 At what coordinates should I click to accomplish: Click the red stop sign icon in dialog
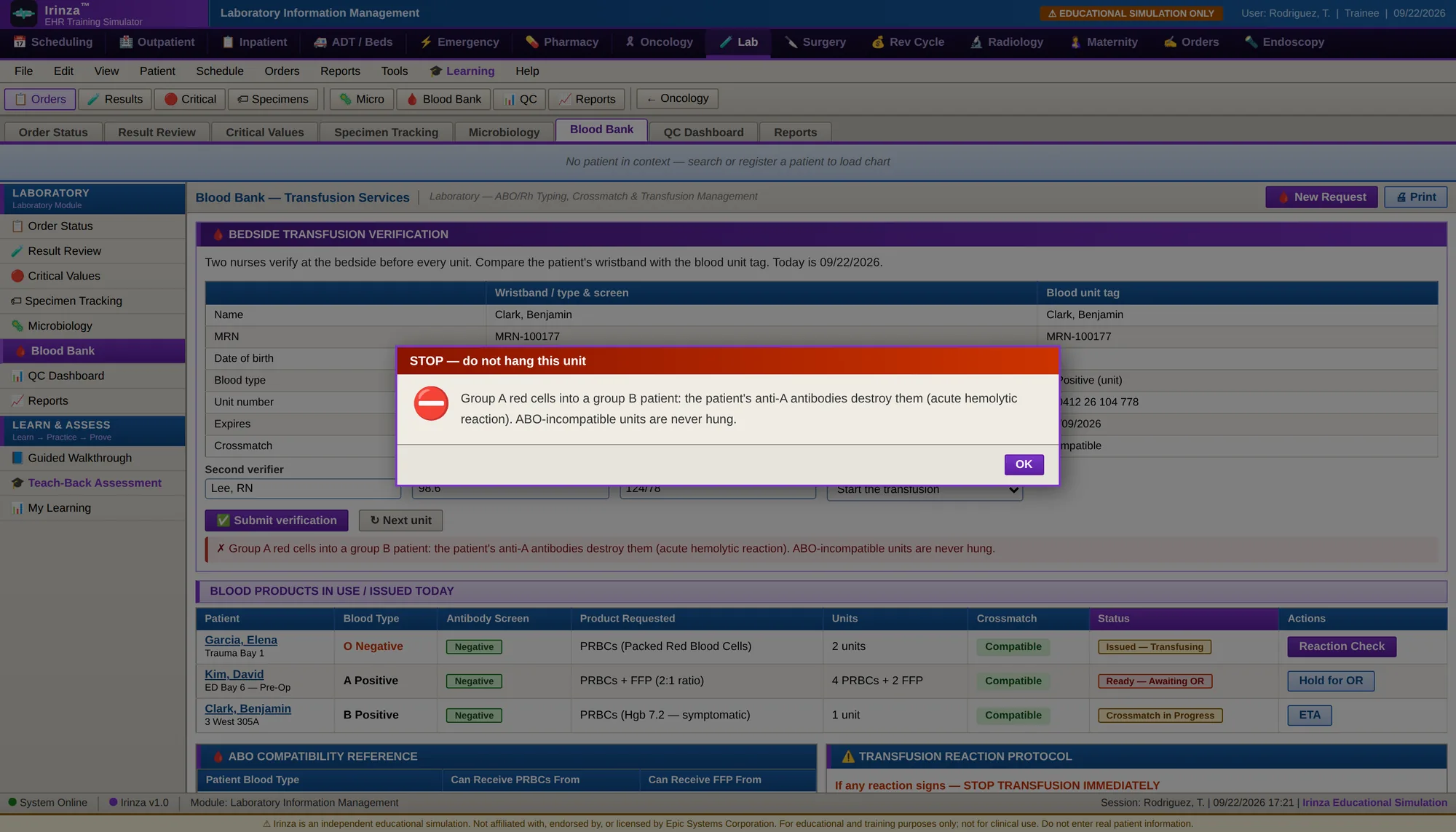431,403
